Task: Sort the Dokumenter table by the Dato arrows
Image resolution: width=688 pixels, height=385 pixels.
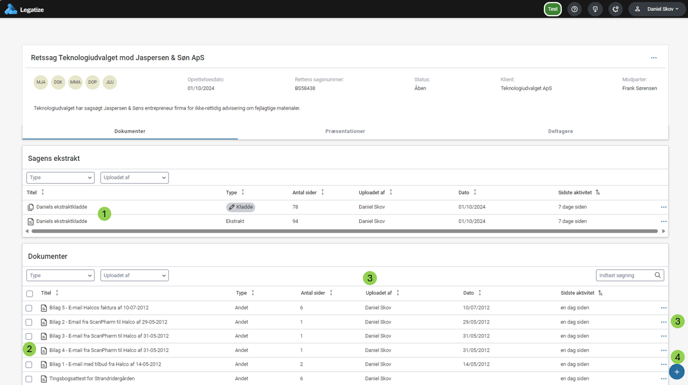Action: [480, 293]
